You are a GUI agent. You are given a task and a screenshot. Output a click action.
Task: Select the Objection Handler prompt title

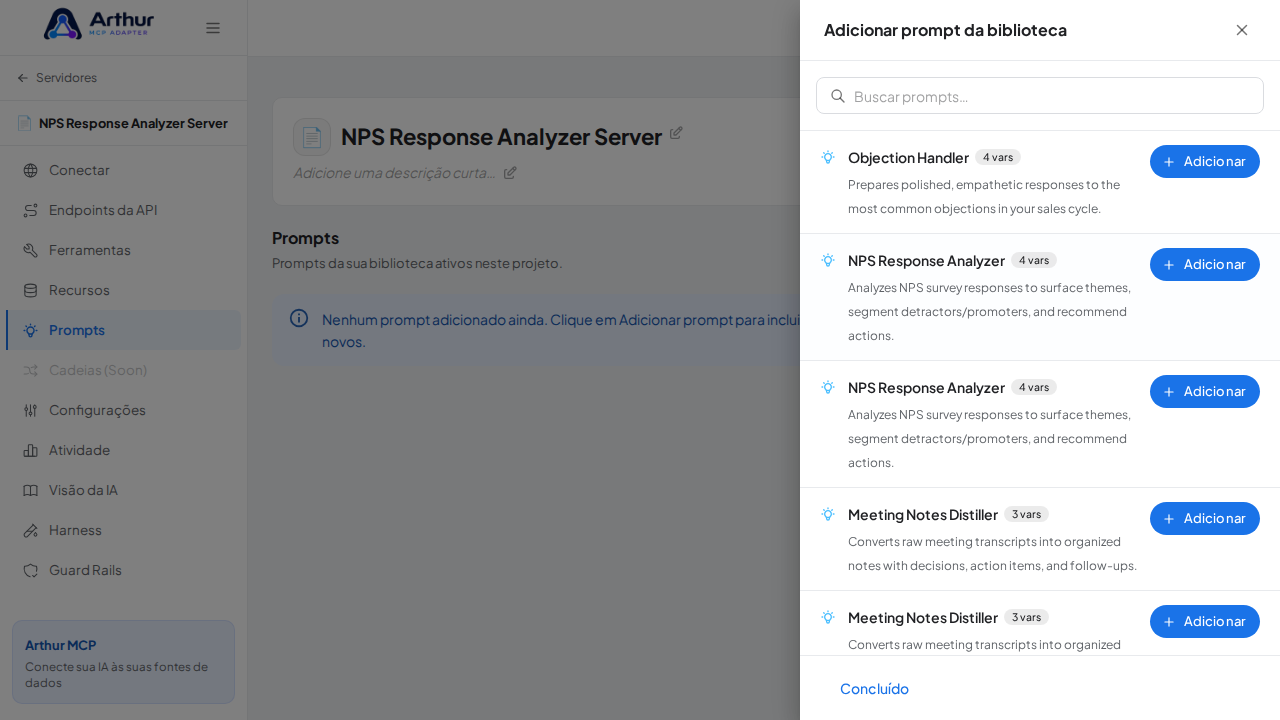point(908,157)
